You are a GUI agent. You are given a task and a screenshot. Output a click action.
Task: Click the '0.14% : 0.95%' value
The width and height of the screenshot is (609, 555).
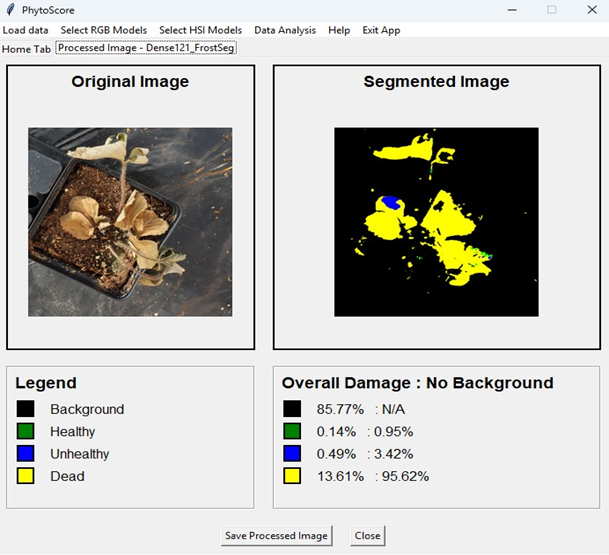coord(365,431)
